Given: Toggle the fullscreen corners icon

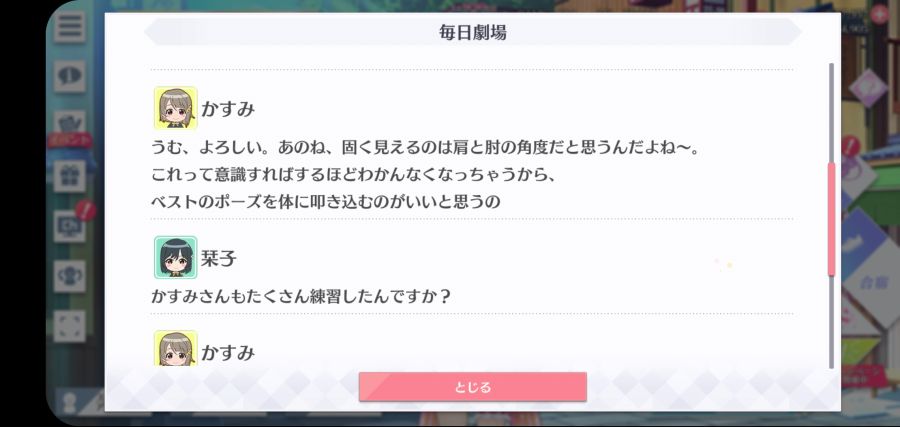Looking at the screenshot, I should point(70,326).
